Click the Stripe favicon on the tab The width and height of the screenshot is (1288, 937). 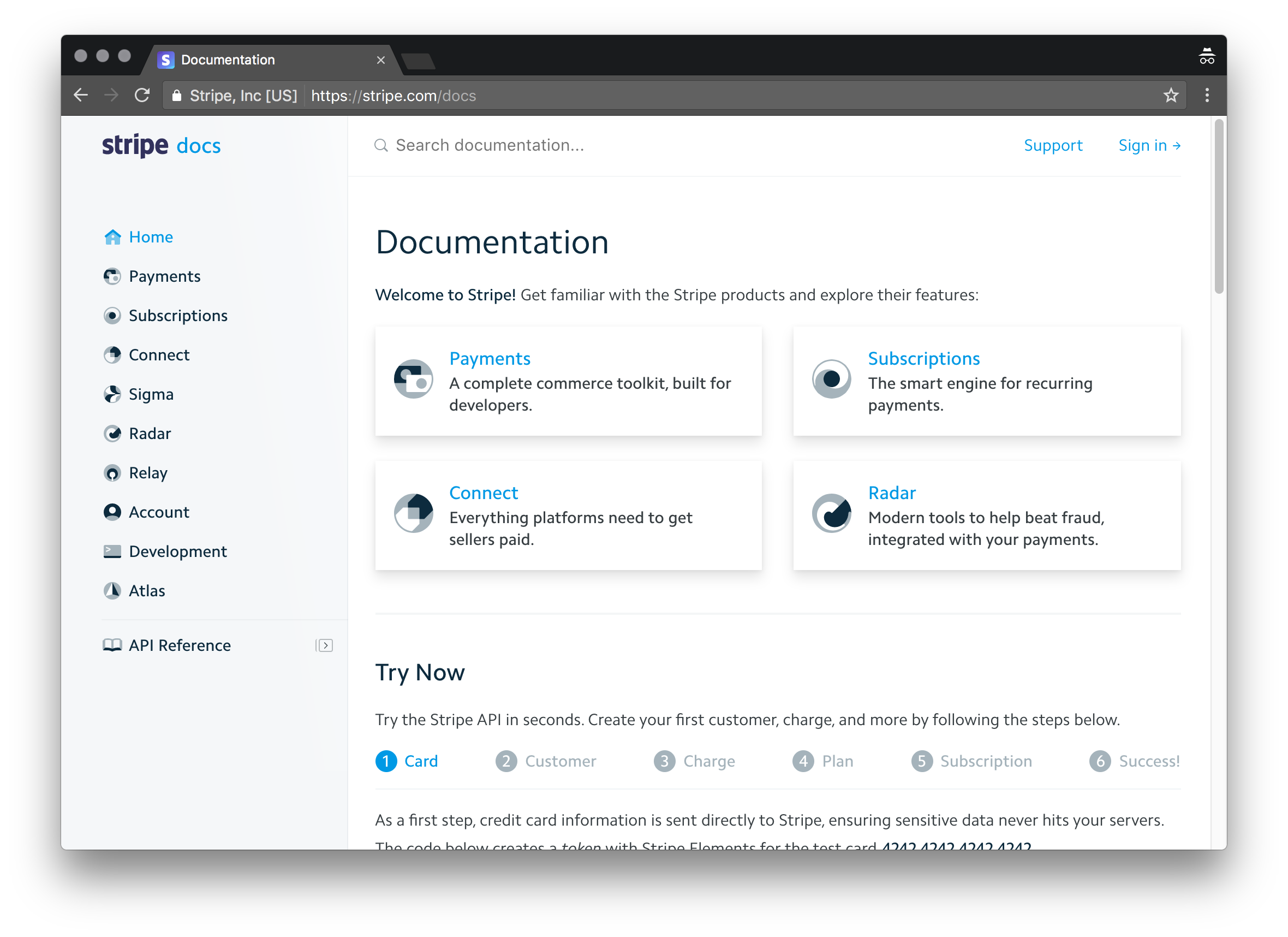(166, 60)
